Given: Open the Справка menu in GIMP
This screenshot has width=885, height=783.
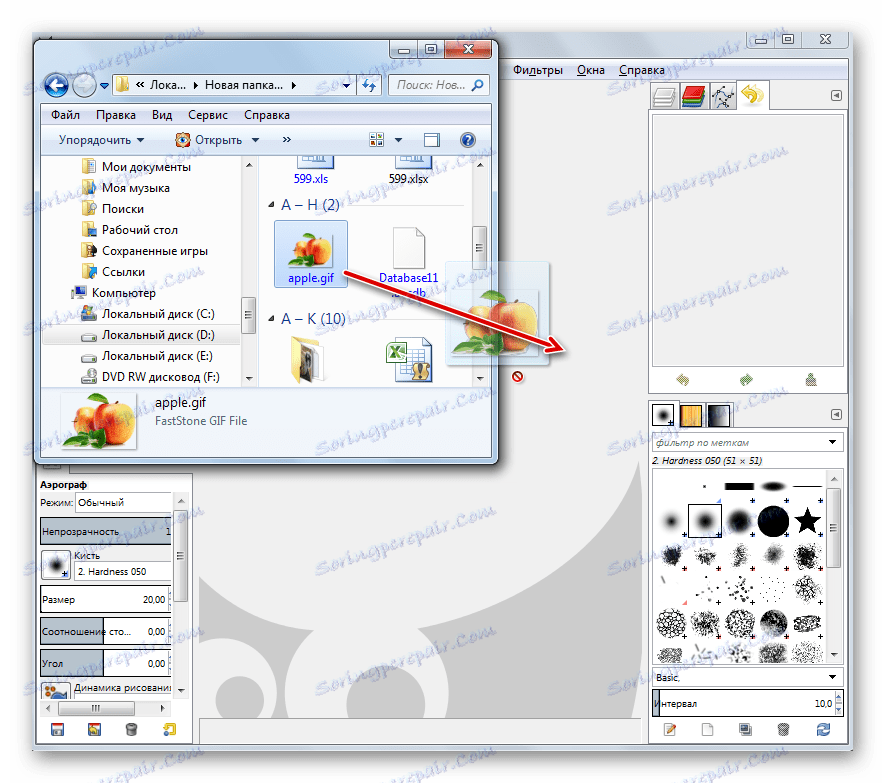Looking at the screenshot, I should [641, 70].
